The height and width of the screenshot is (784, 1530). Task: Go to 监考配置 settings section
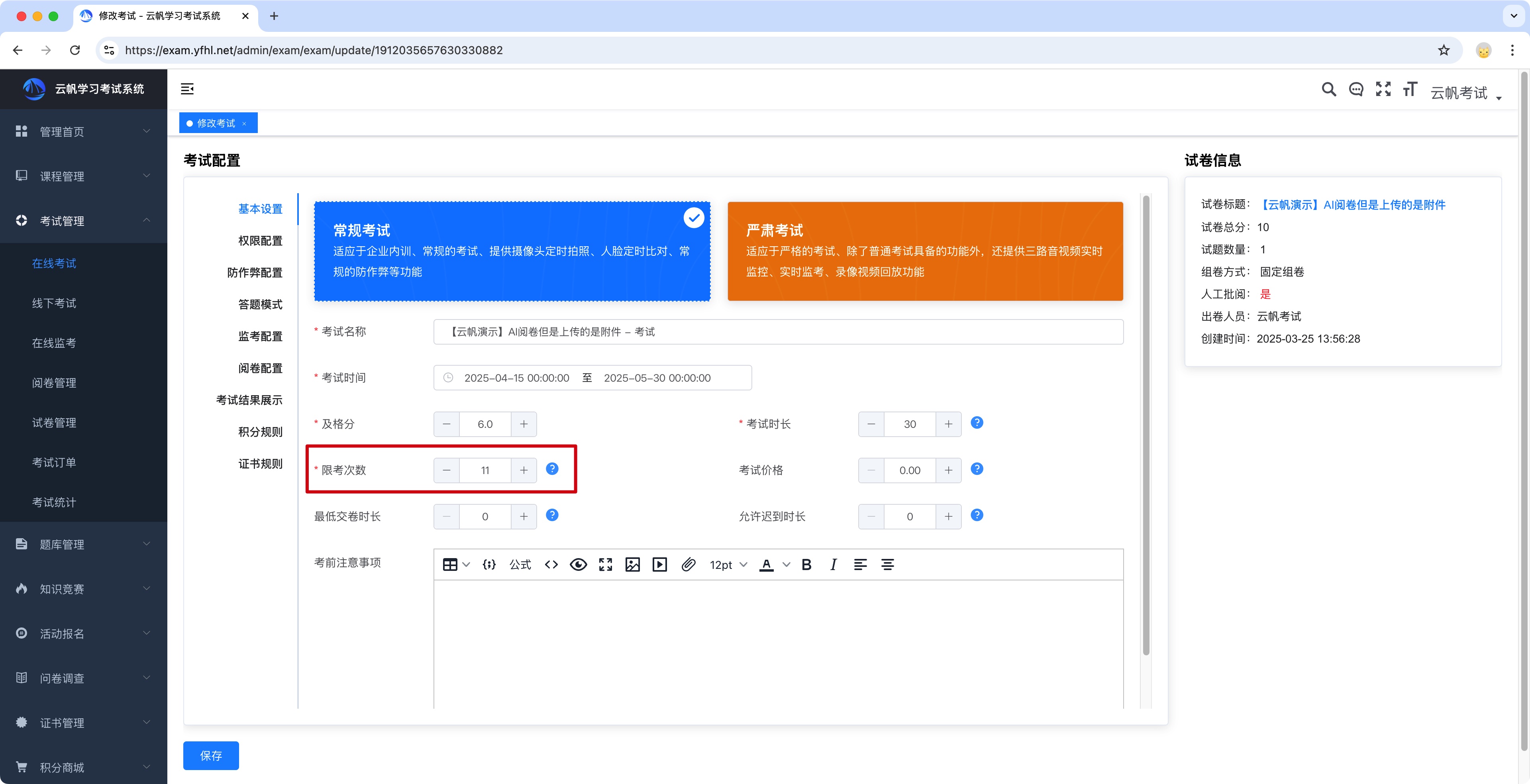(x=260, y=336)
